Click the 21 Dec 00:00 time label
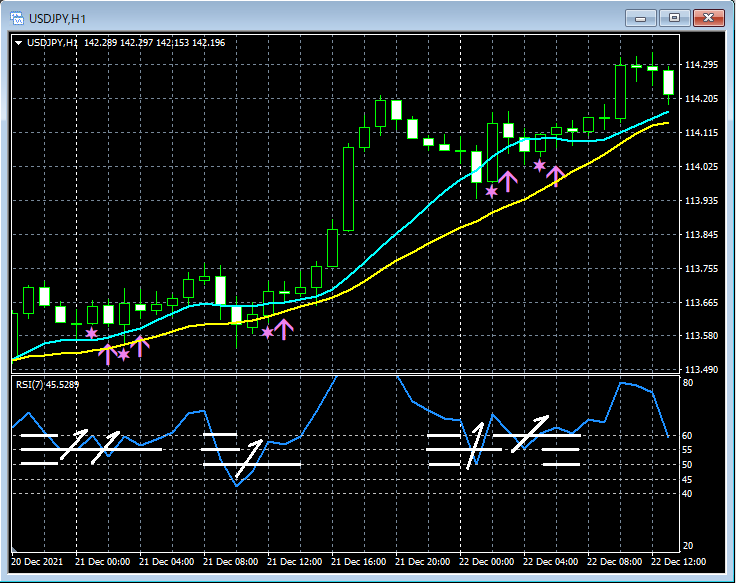The height and width of the screenshot is (583, 737). tap(102, 562)
